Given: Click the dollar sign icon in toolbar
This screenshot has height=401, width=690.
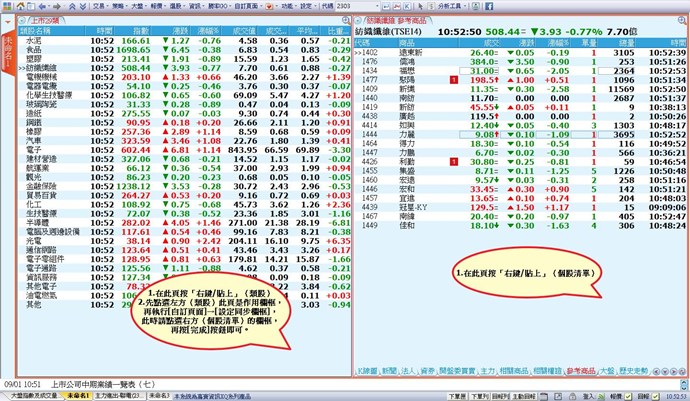Looking at the screenshot, I should point(431,6).
